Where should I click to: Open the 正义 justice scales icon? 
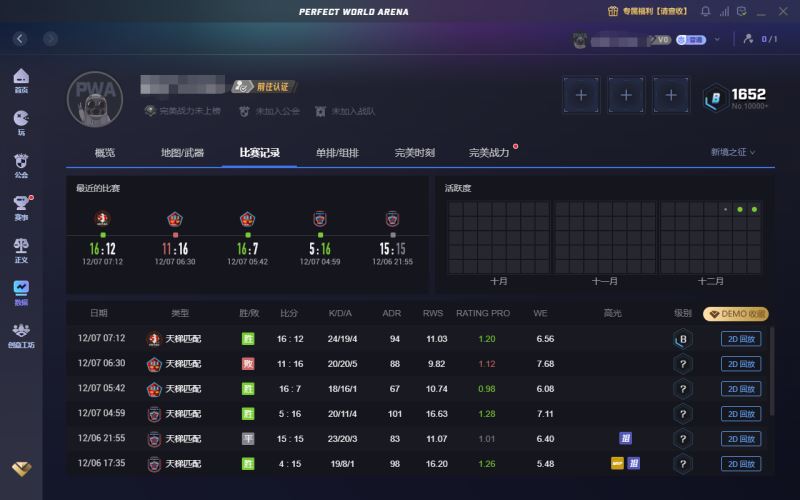21,251
